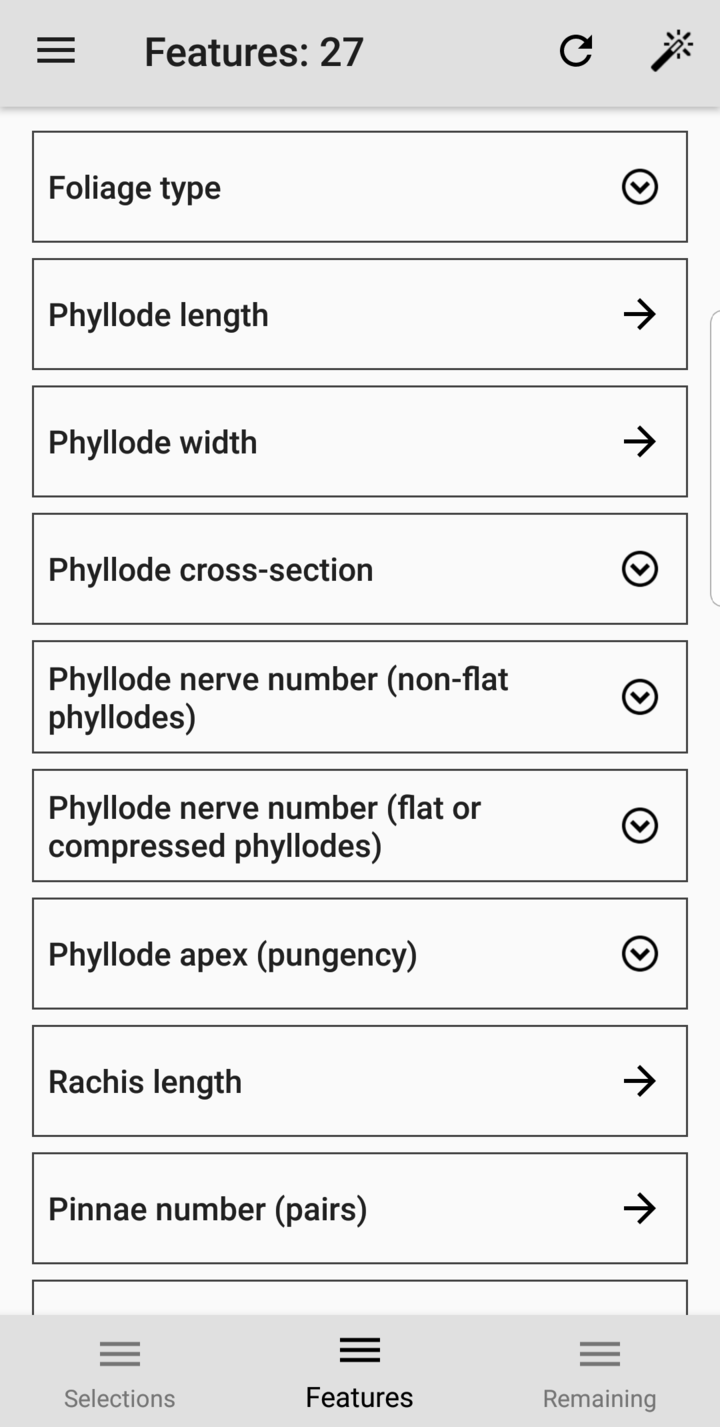This screenshot has width=720, height=1427.
Task: Click the Features: 27 header title
Action: [253, 52]
